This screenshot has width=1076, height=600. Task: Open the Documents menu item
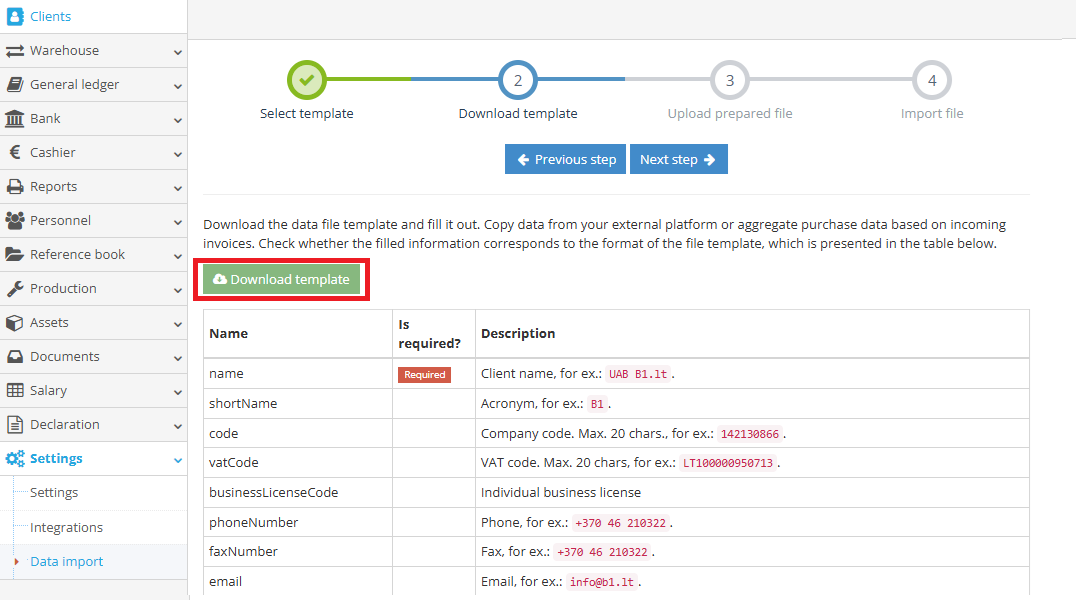[x=64, y=357]
